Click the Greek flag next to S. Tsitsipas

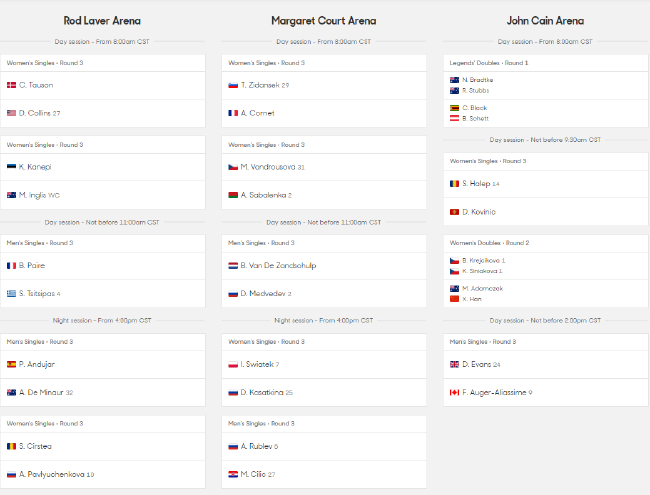click(12, 293)
